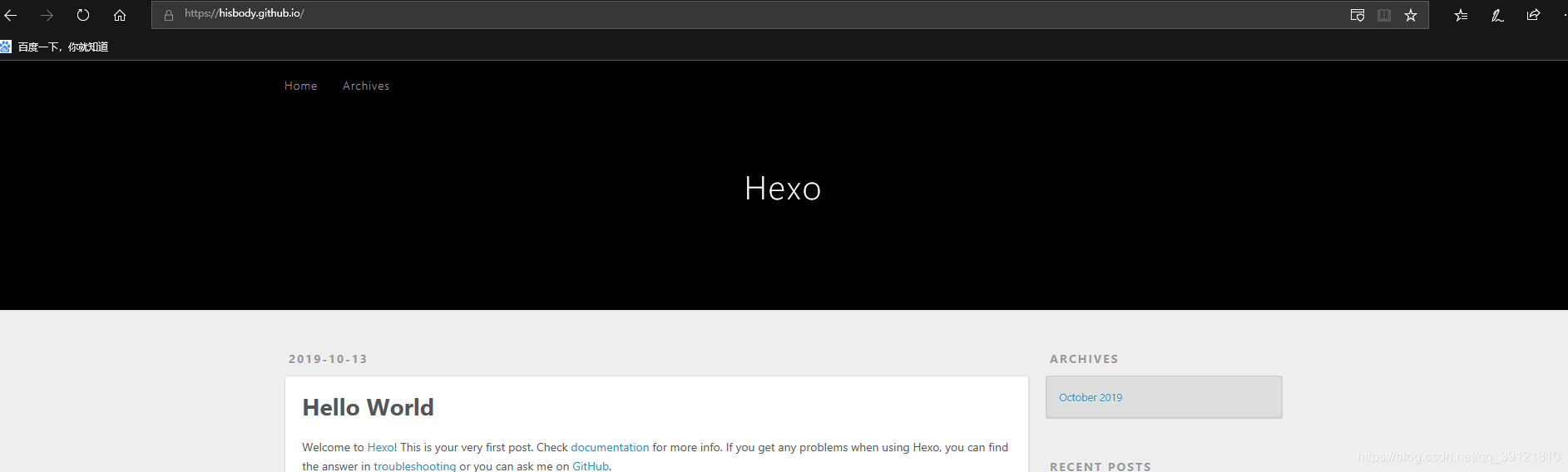Open the Hello World post title
The width and height of the screenshot is (1568, 472).
(x=368, y=407)
